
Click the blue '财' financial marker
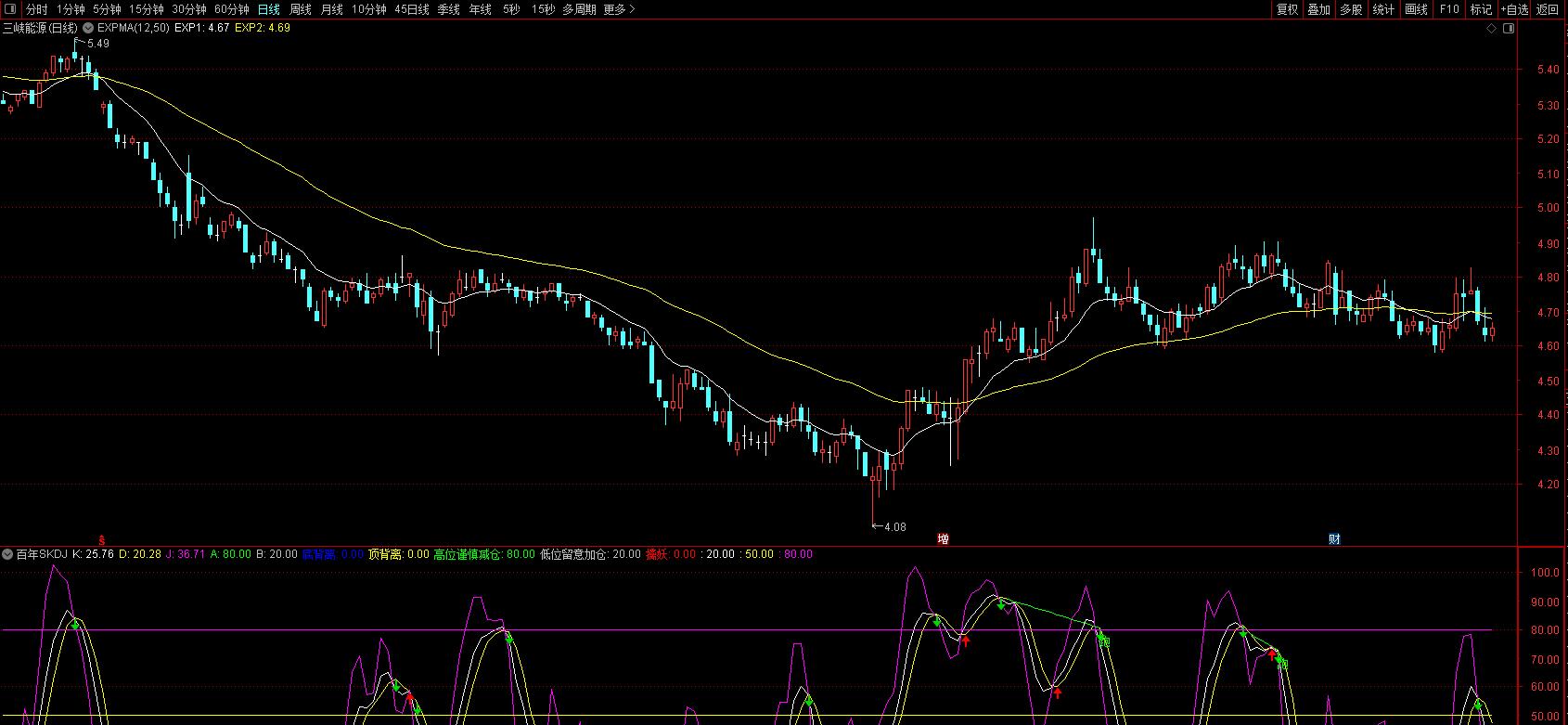coord(1333,539)
